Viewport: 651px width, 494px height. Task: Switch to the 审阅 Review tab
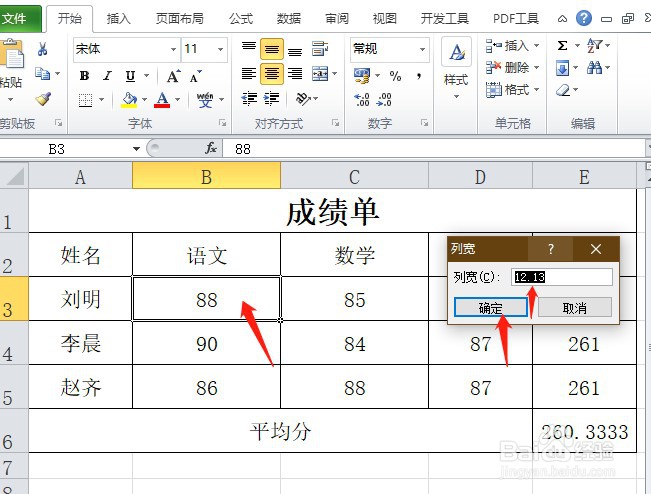pos(337,19)
